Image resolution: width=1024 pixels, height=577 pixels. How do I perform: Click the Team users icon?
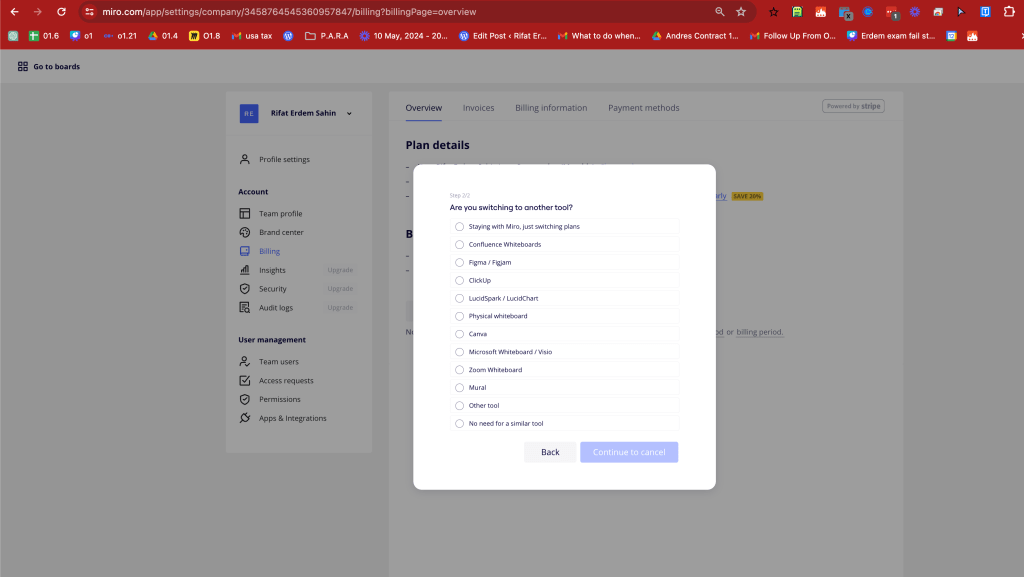coord(245,362)
